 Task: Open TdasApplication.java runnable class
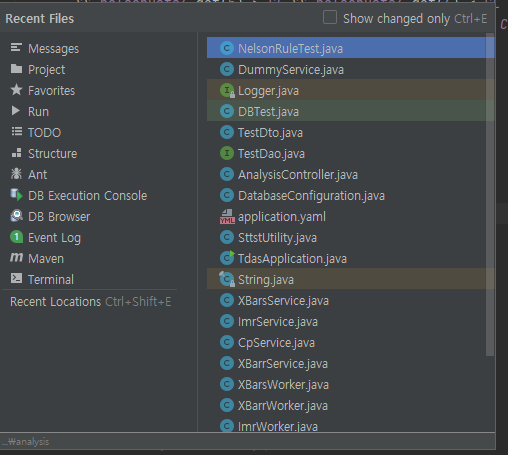coord(346,259)
